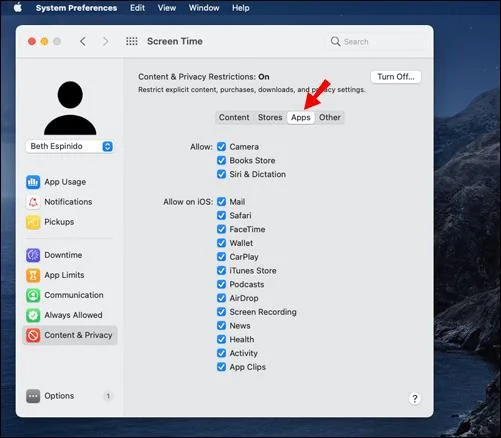This screenshot has width=501, height=438.
Task: Uncheck the Books Store checkbox
Action: tap(221, 160)
